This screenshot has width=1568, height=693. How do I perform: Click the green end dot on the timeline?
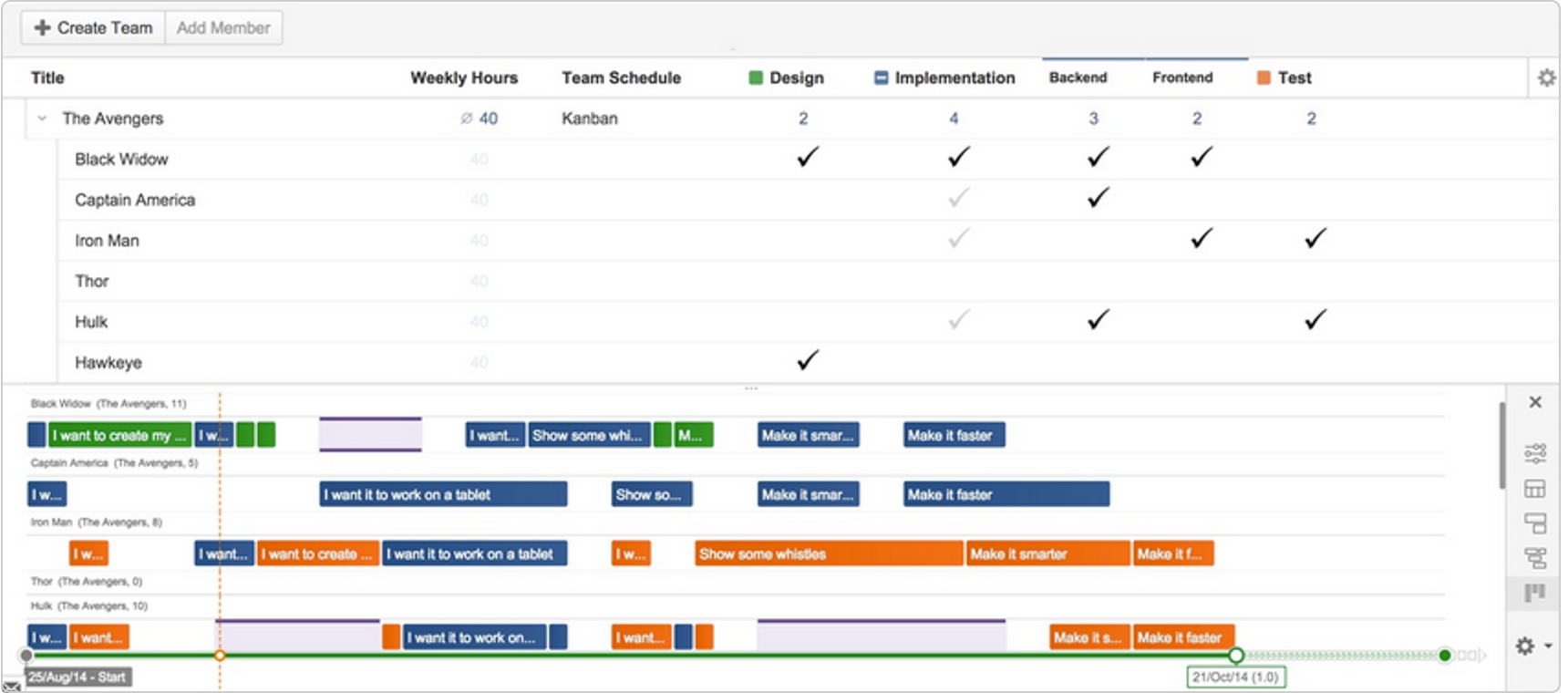[x=1445, y=655]
